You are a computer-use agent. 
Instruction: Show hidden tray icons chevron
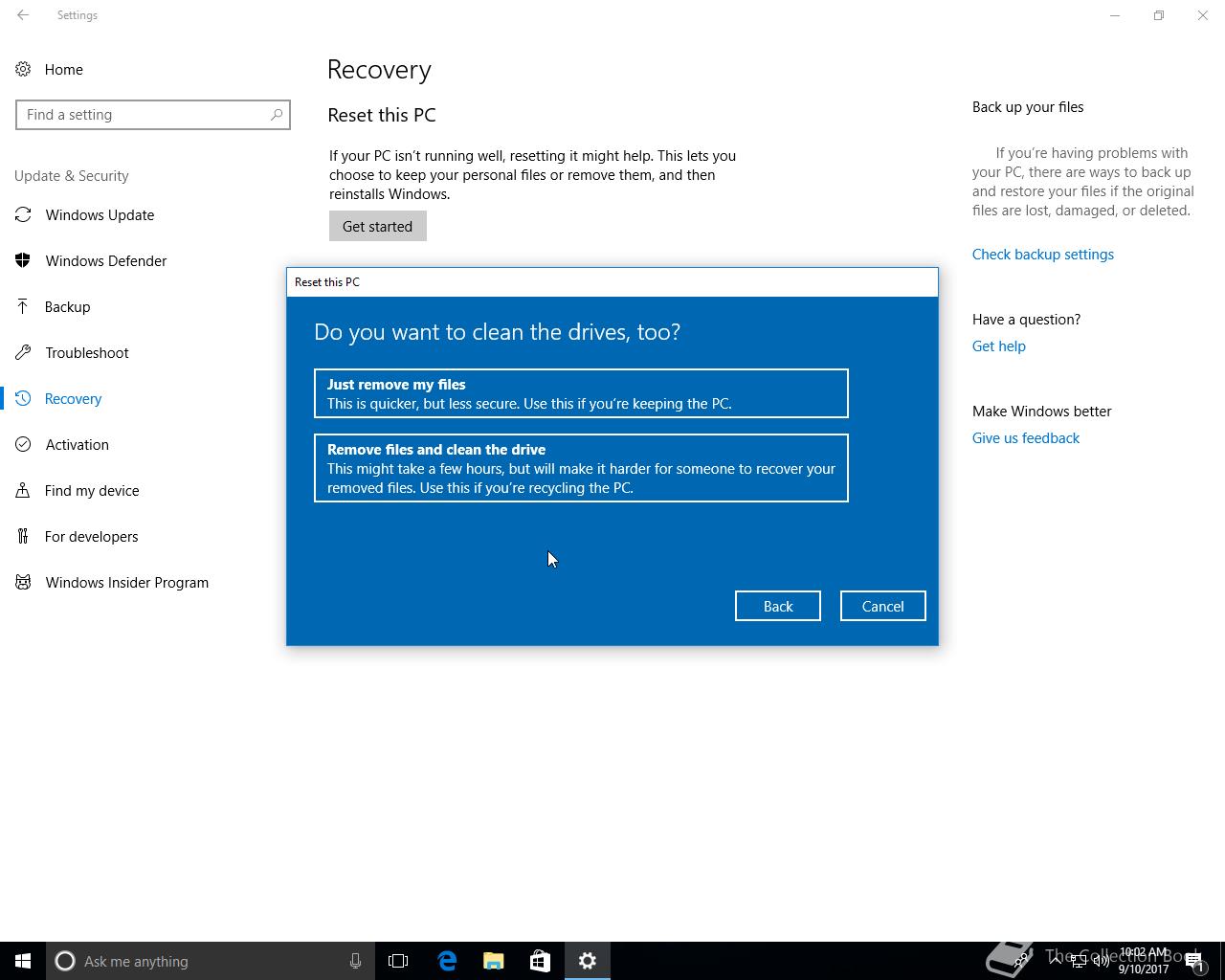[x=1055, y=960]
